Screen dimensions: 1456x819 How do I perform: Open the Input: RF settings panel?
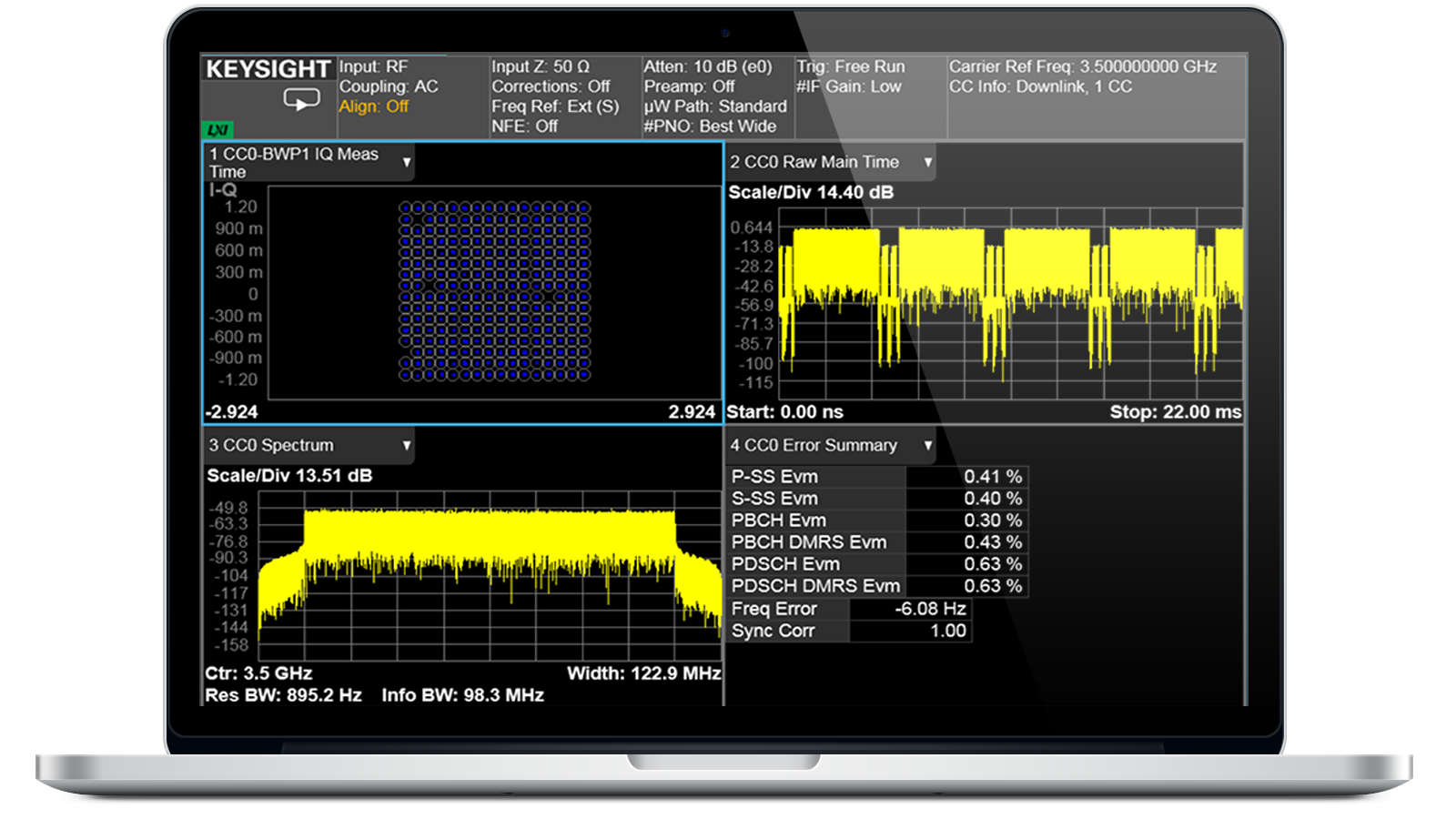(373, 66)
